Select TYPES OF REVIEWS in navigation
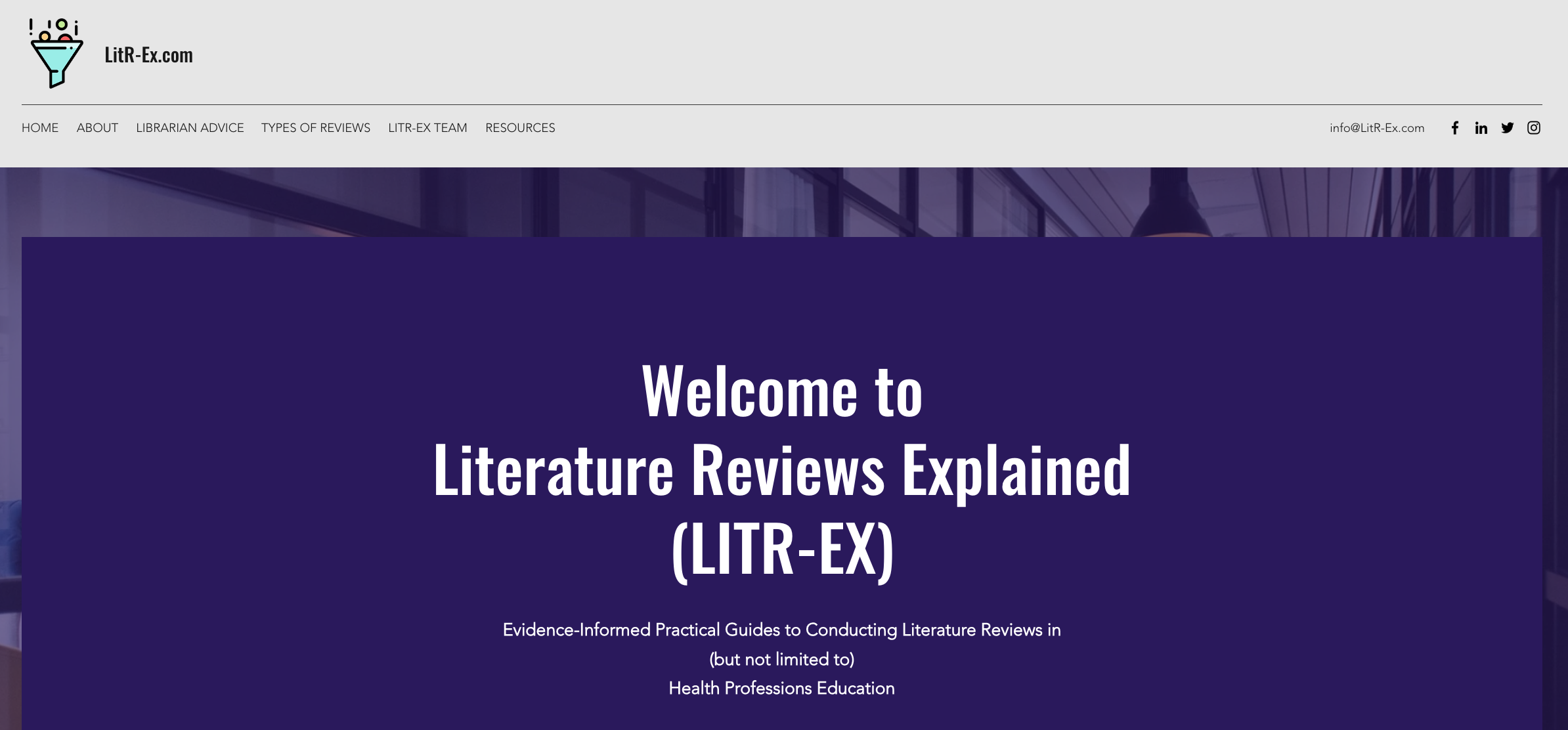 pyautogui.click(x=316, y=128)
